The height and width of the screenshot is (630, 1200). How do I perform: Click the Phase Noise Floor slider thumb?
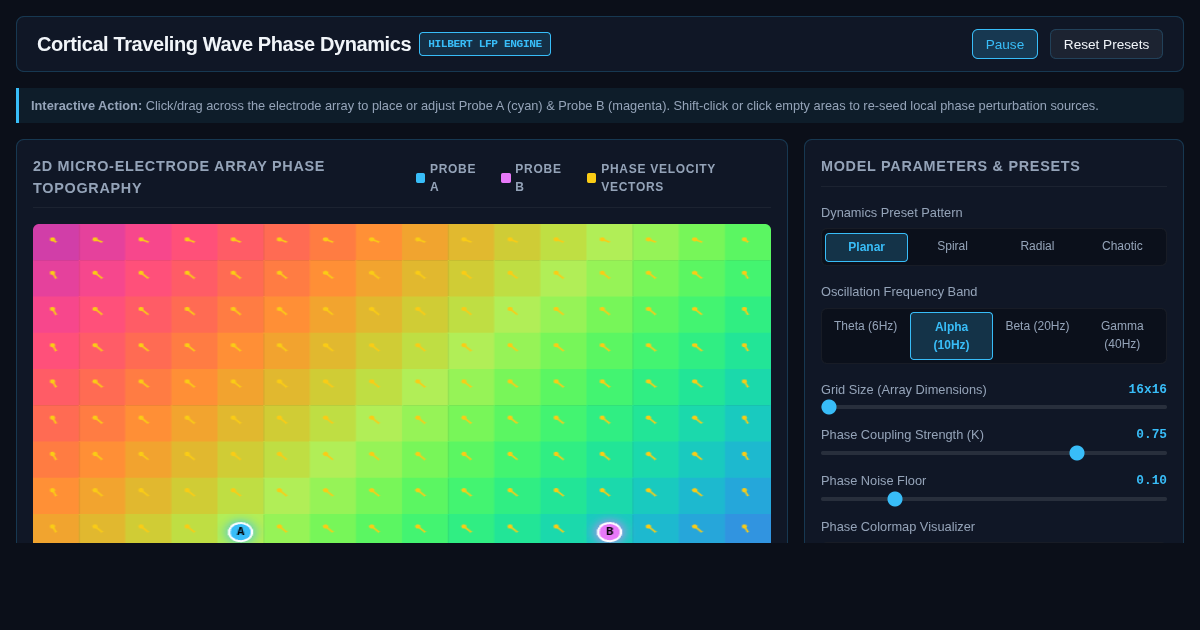click(x=895, y=499)
